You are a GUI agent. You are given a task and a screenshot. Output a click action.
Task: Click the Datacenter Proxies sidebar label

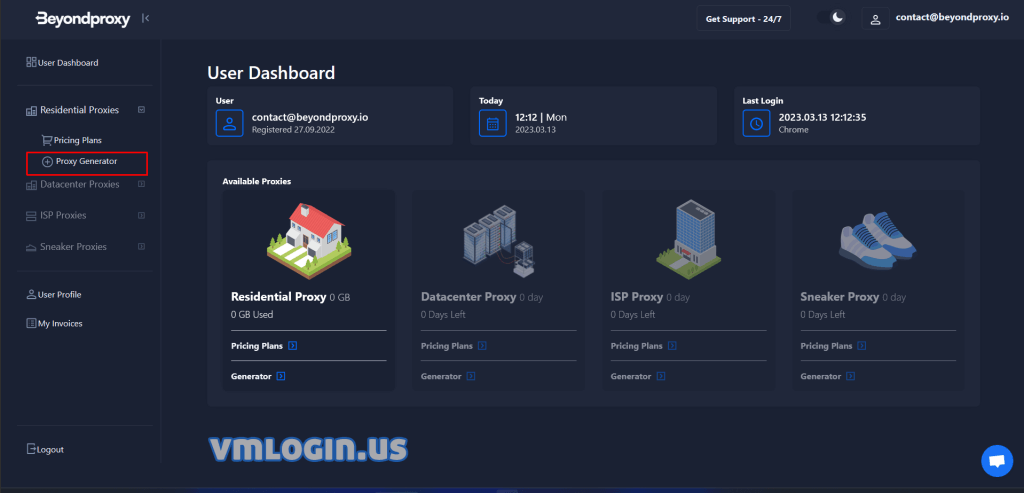tap(80, 184)
